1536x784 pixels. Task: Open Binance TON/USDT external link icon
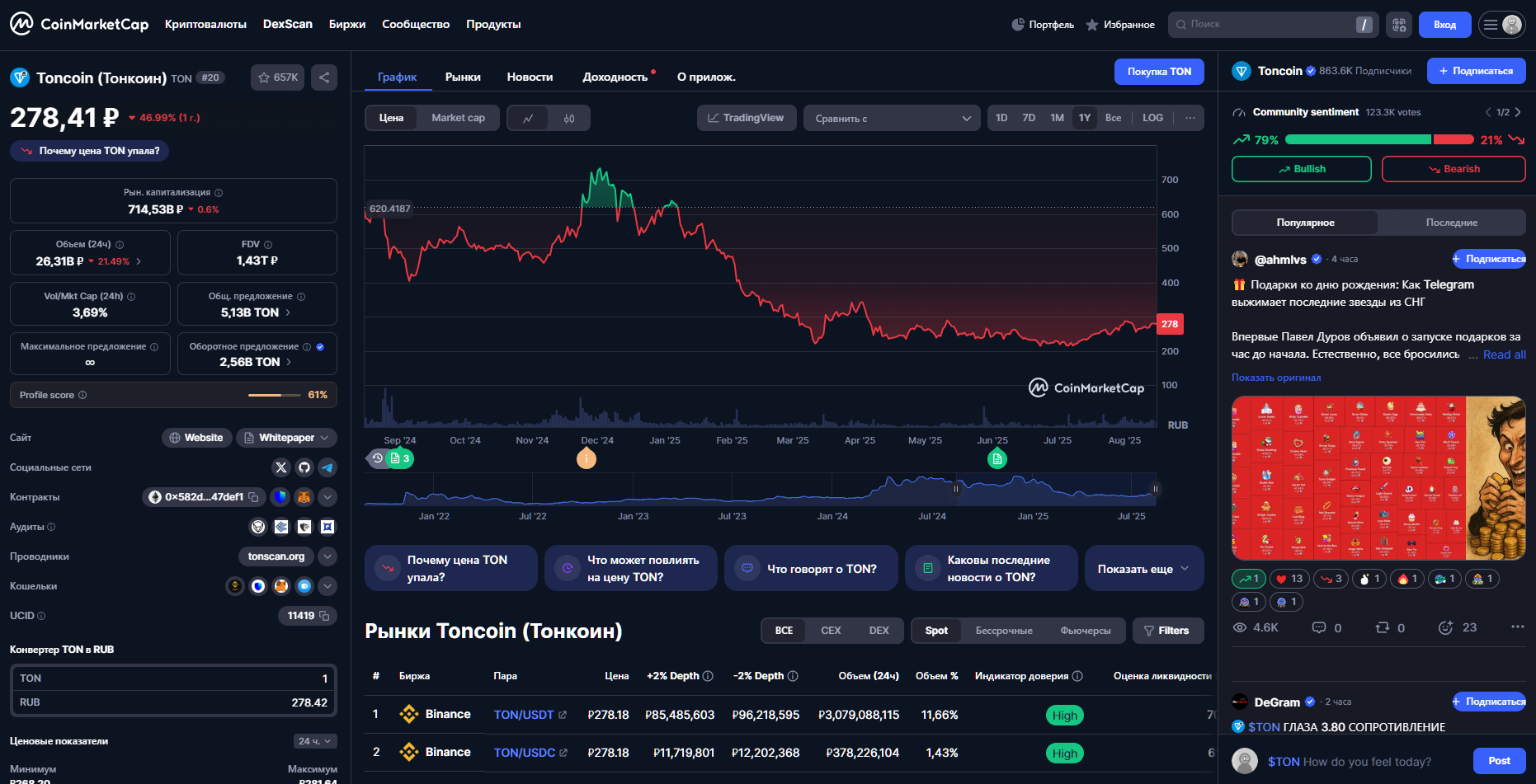(563, 715)
